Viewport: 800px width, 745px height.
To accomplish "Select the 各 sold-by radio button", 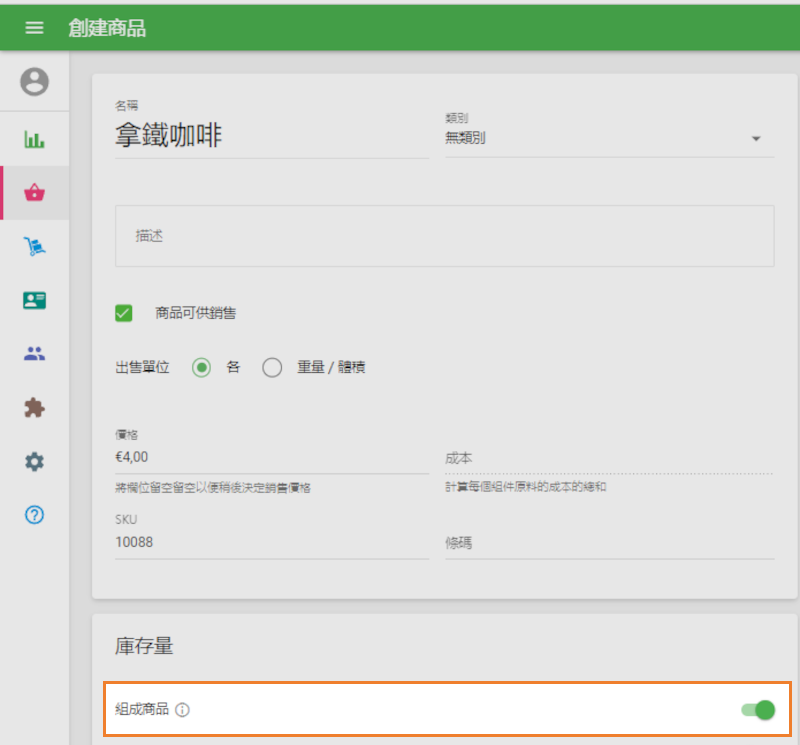I will click(x=202, y=368).
